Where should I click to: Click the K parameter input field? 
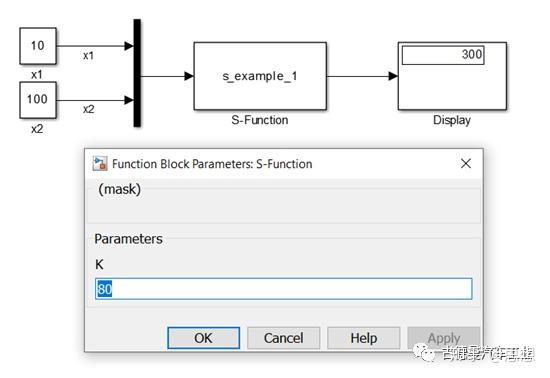(284, 289)
